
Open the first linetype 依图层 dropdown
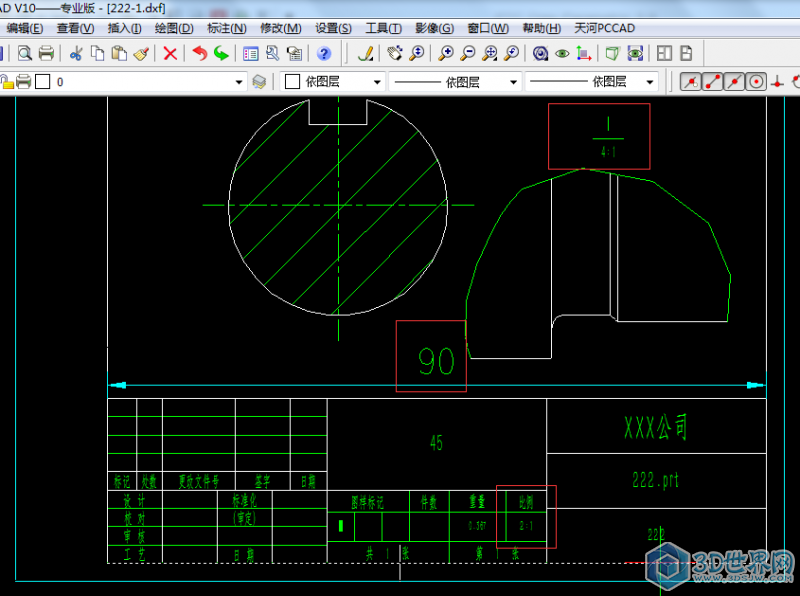pos(513,82)
